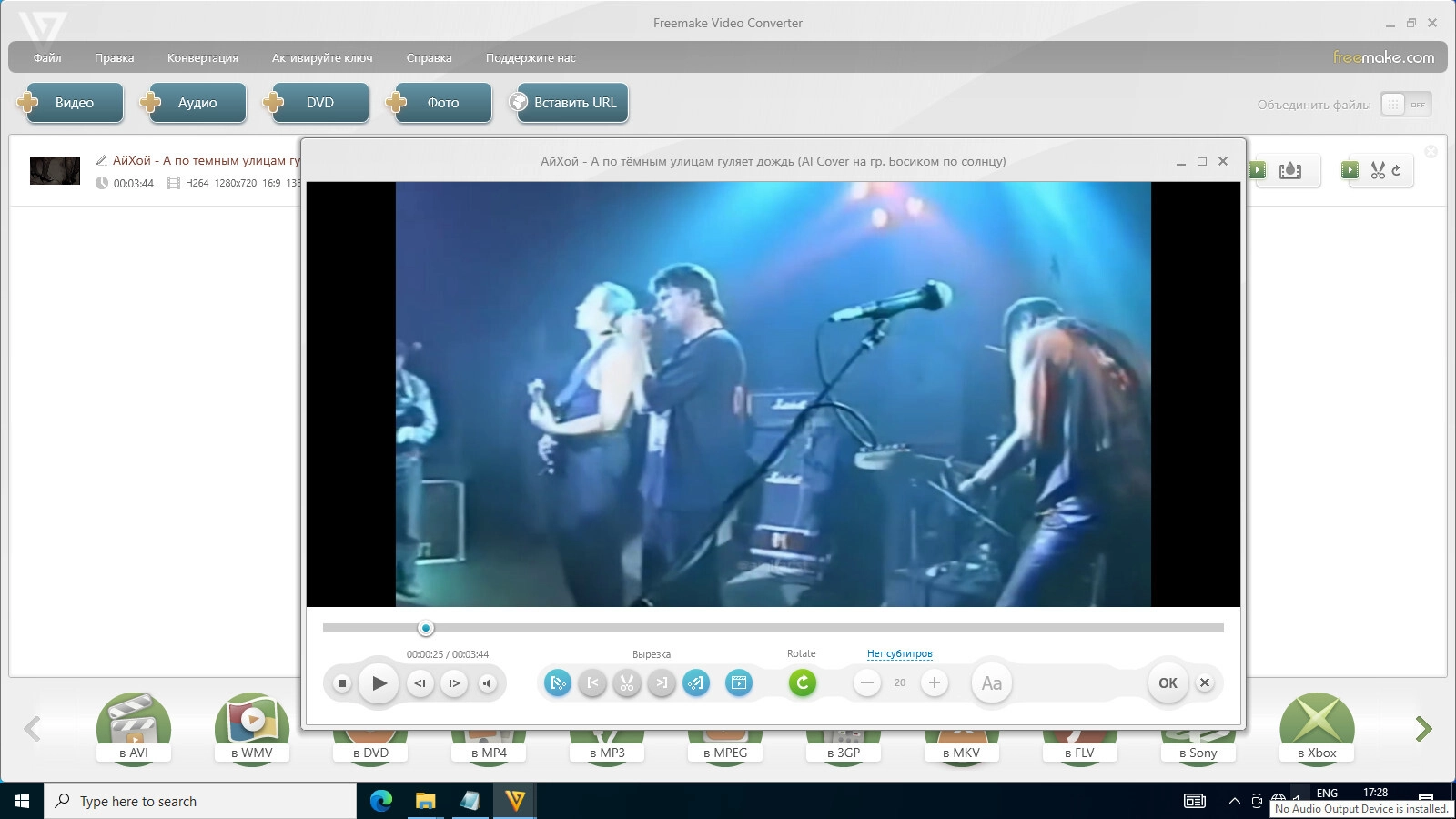Click the video seek slider handle
This screenshot has height=819, width=1456.
tap(425, 628)
